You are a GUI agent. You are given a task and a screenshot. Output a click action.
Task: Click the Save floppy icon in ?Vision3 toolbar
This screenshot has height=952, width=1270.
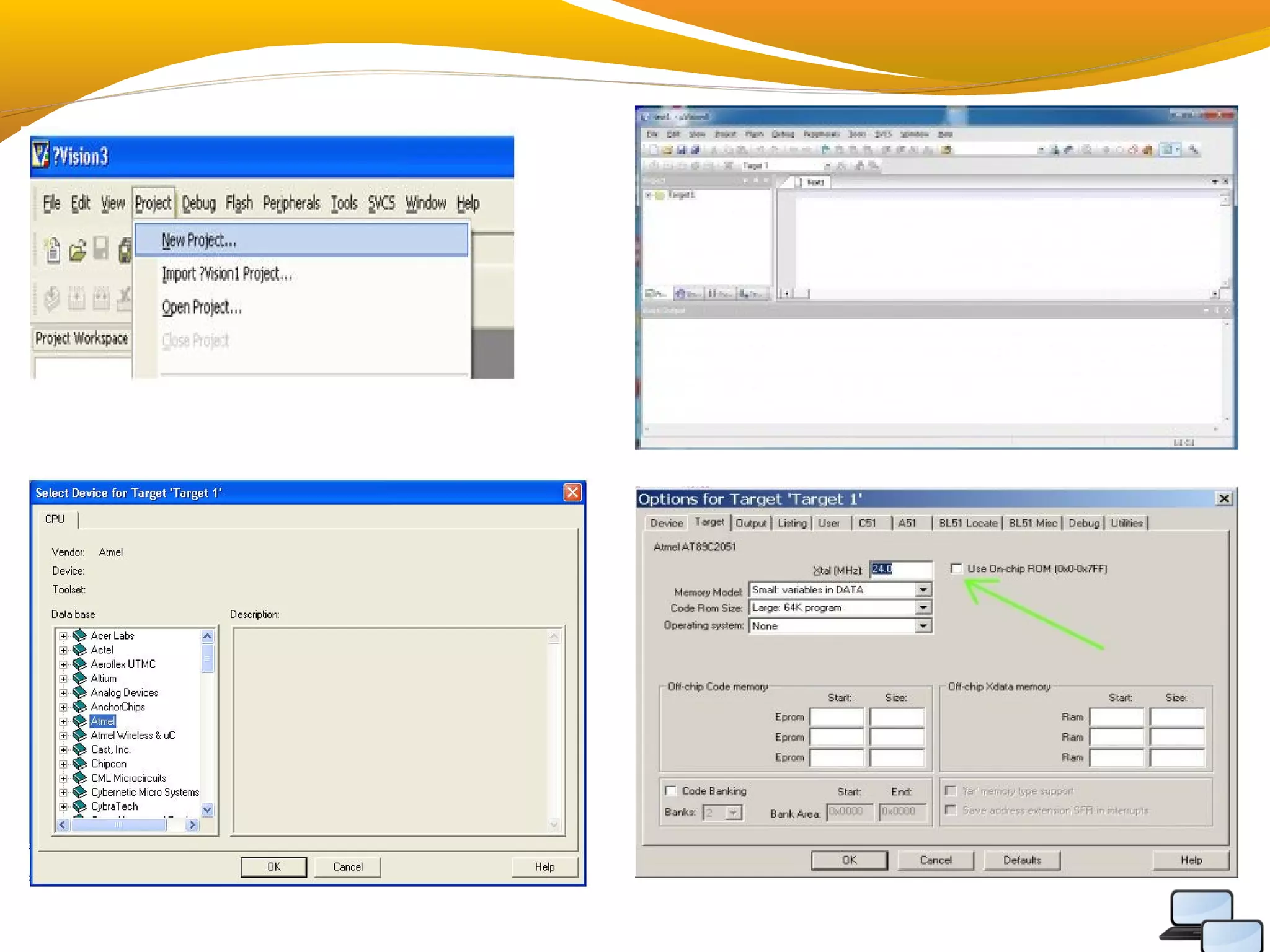pos(101,249)
